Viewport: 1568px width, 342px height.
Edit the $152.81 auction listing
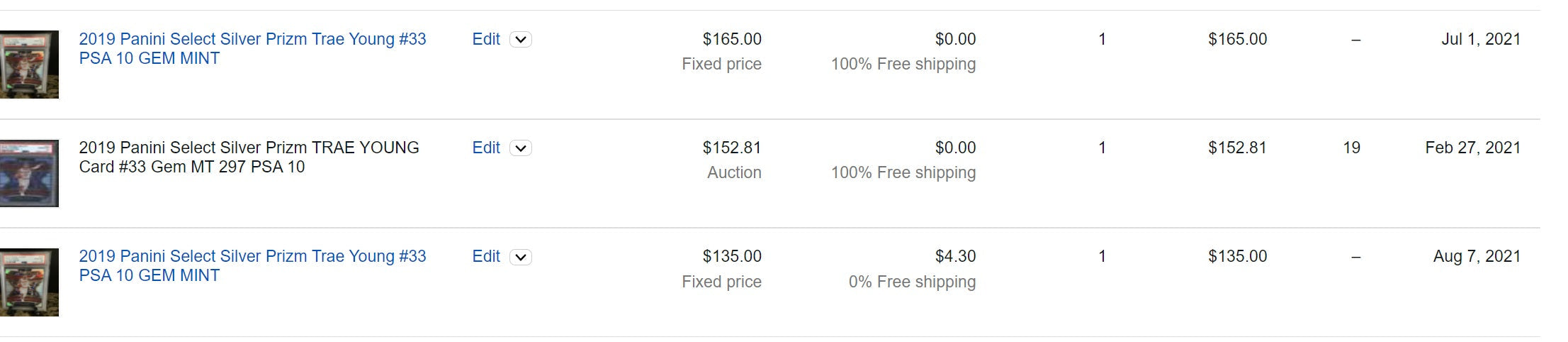click(486, 148)
